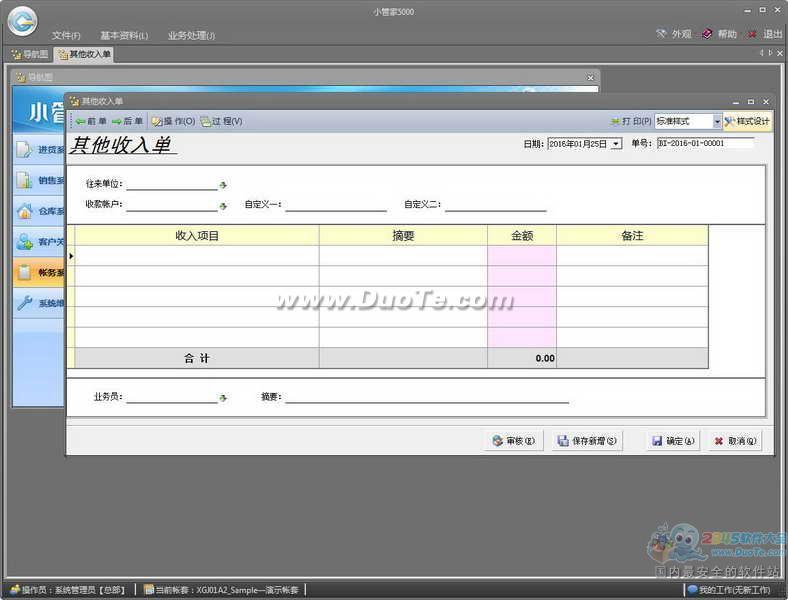
Task: Open 帐务 module in navigation sidebar
Action: click(x=39, y=272)
